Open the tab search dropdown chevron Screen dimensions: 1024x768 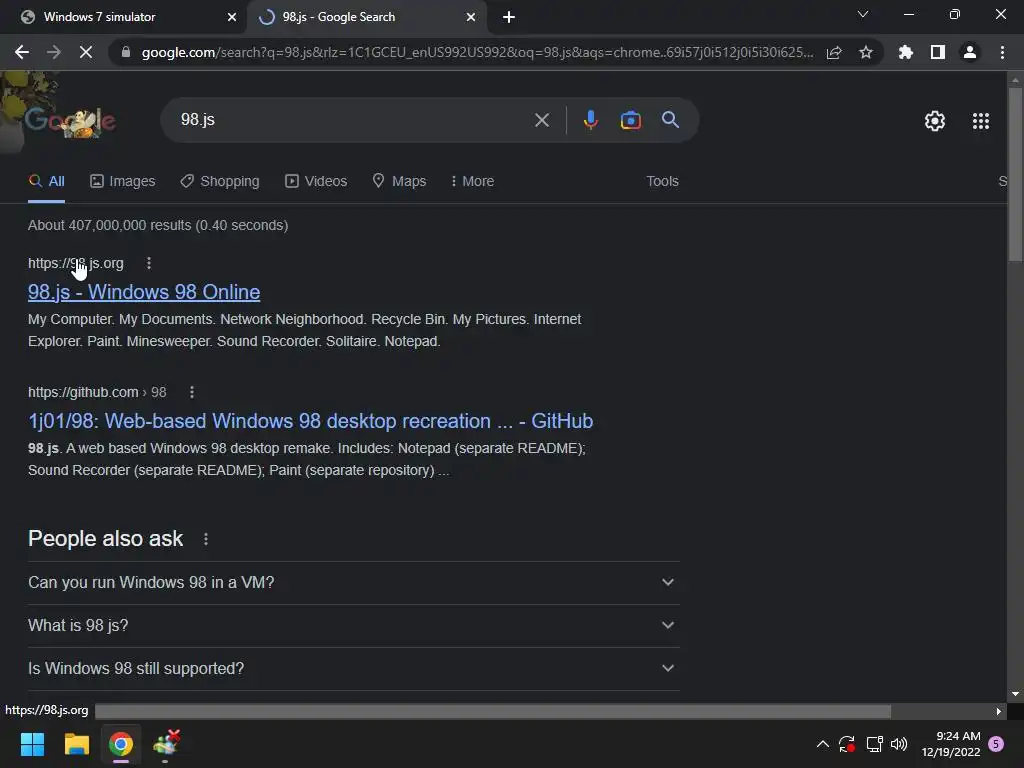pyautogui.click(x=863, y=14)
